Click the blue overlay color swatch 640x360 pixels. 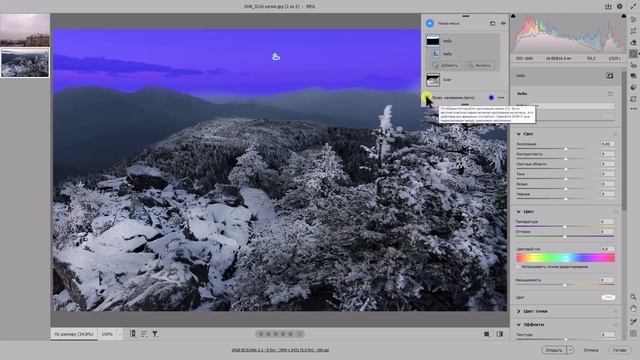click(x=491, y=98)
